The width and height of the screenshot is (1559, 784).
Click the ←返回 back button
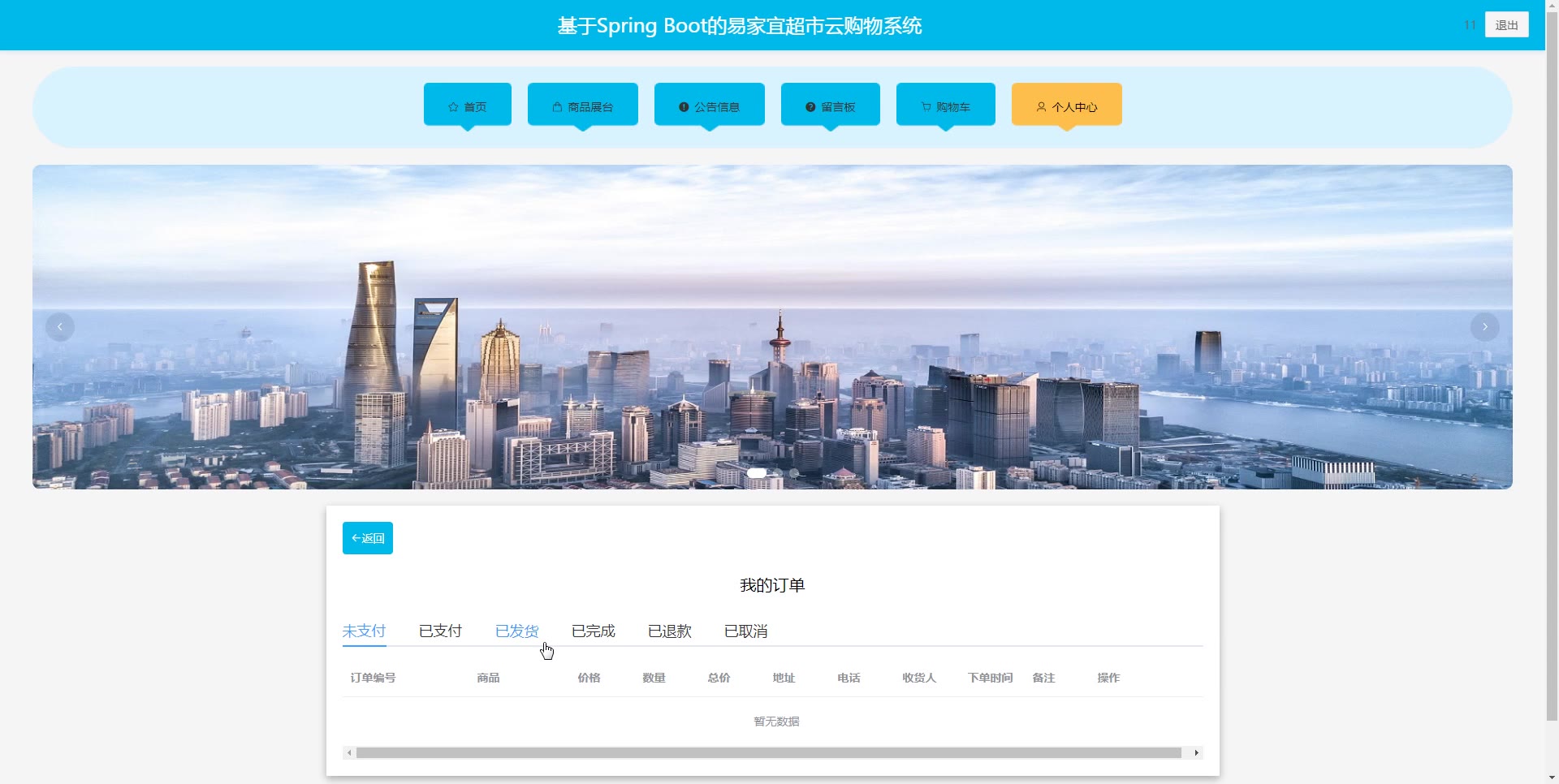point(368,538)
